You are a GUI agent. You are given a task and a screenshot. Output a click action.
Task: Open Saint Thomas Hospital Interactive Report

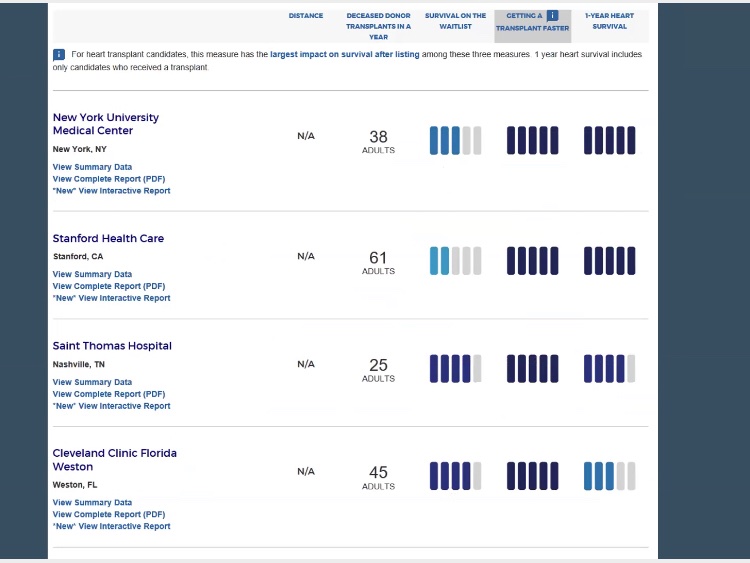[111, 406]
